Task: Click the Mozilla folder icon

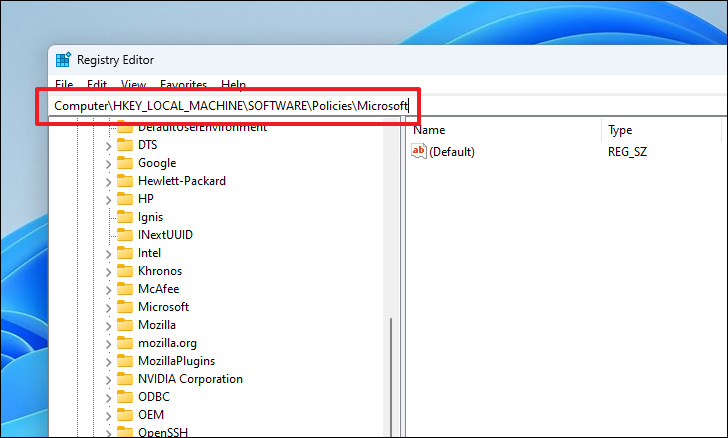Action: point(124,325)
